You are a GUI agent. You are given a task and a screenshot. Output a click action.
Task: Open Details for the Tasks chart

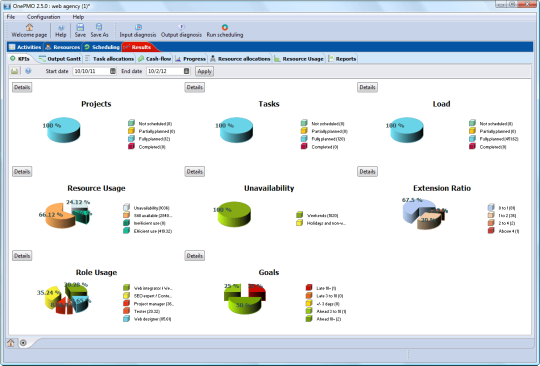[195, 87]
